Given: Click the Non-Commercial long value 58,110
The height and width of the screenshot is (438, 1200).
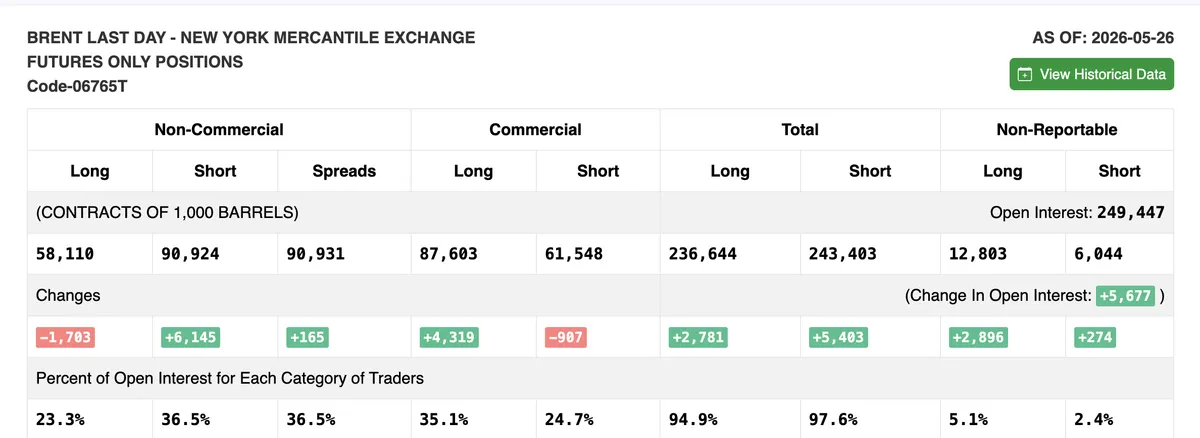Looking at the screenshot, I should [x=65, y=254].
